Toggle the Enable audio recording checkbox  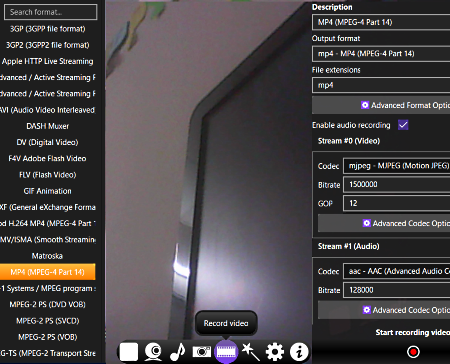coord(403,125)
